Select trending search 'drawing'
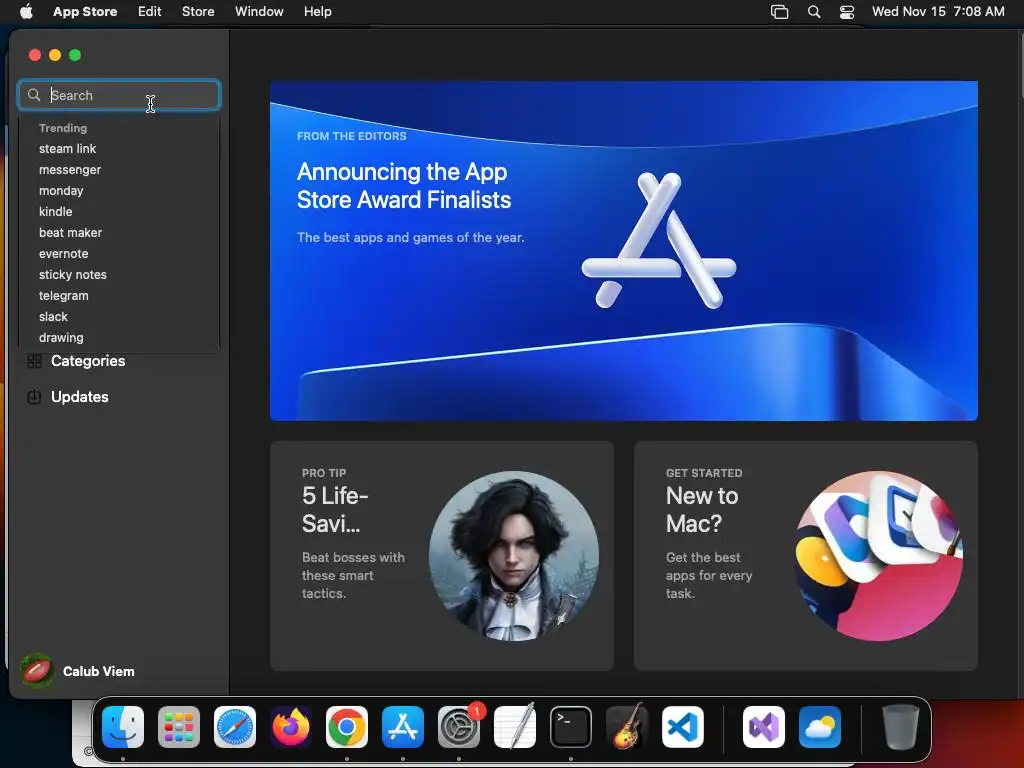This screenshot has width=1024, height=768. tap(61, 338)
